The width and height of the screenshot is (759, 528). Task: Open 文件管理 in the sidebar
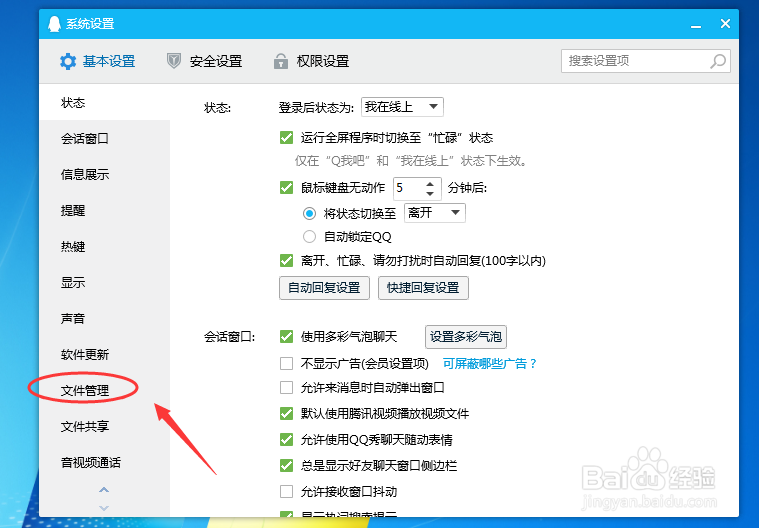104,390
